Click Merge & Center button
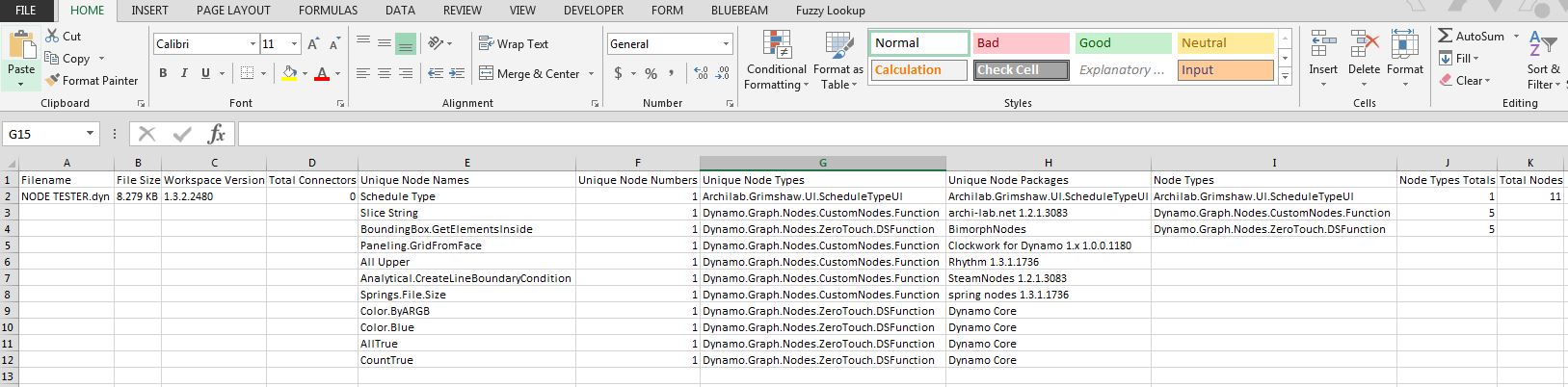The width and height of the screenshot is (1568, 387). pos(529,73)
